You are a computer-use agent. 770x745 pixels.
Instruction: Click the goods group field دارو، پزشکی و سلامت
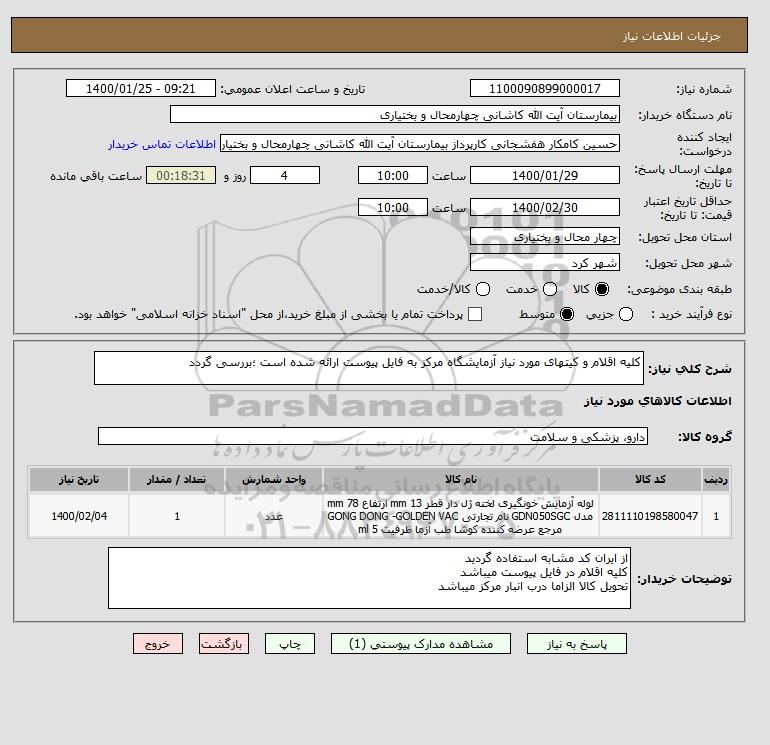[x=373, y=436]
